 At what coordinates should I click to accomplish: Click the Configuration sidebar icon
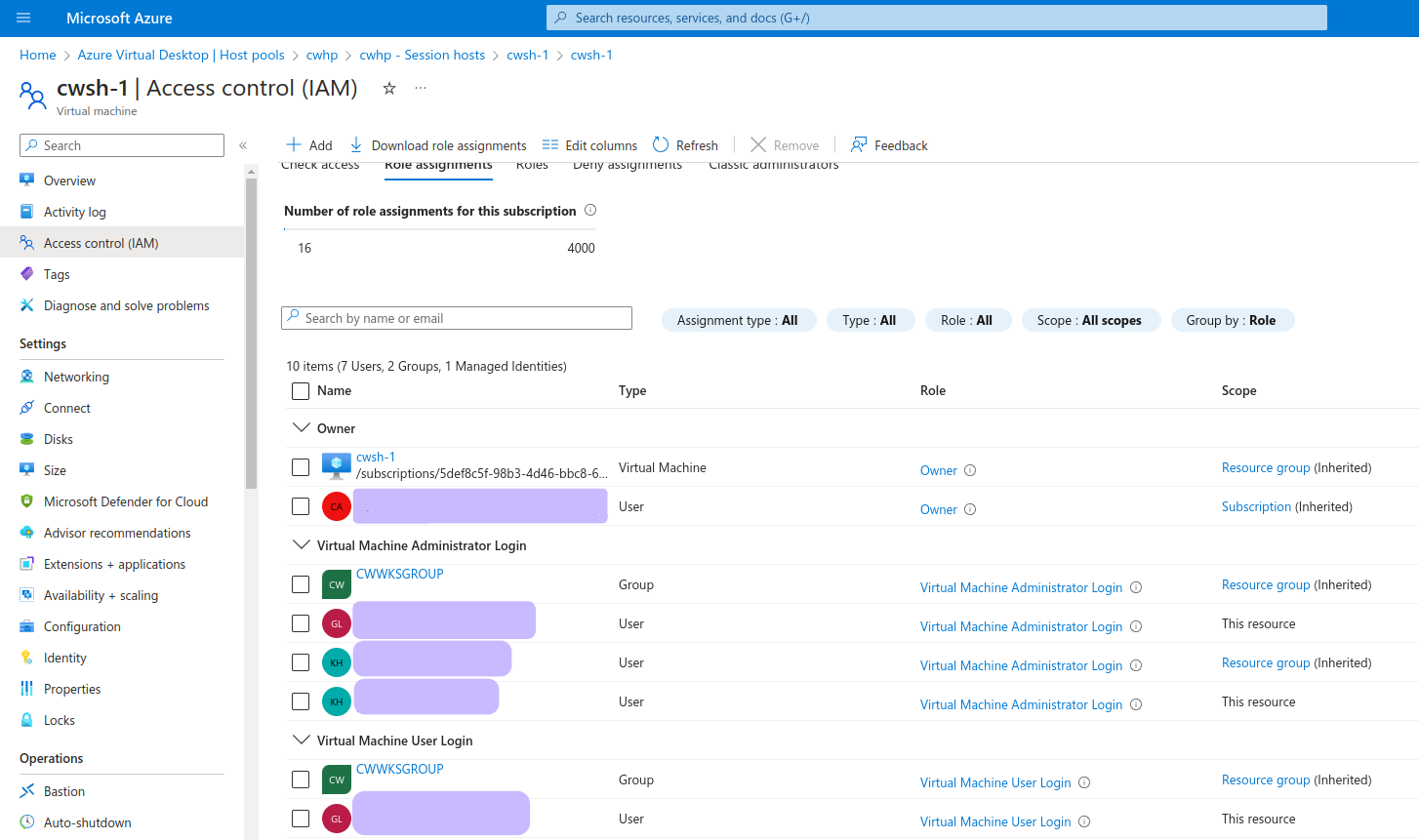[x=27, y=626]
